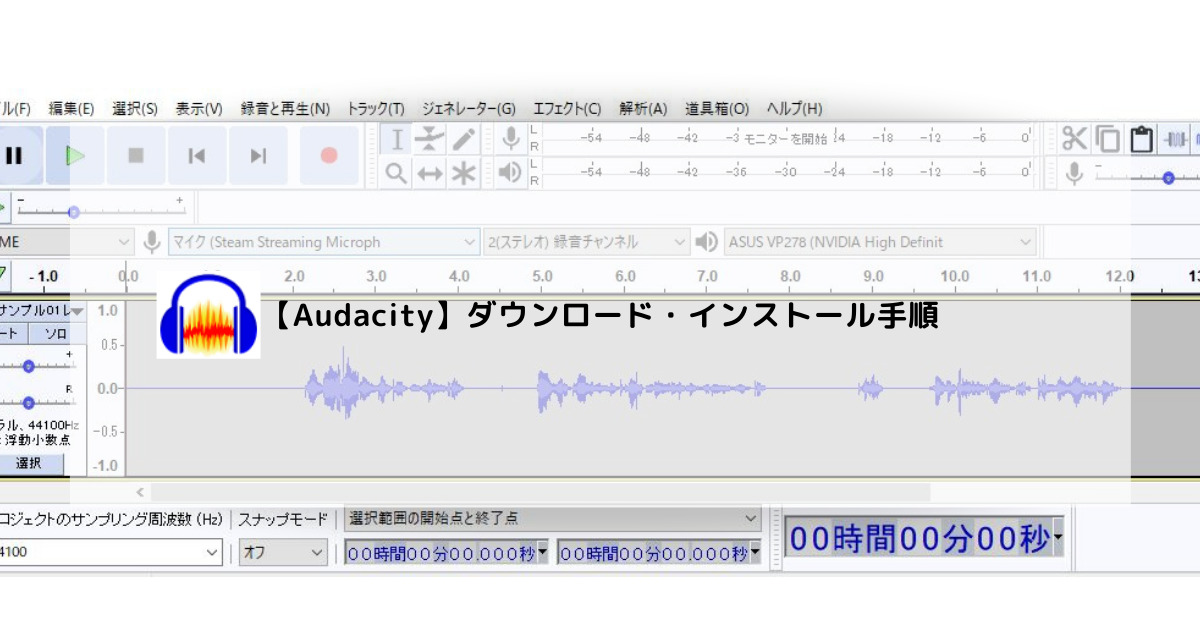This screenshot has height=630, width=1200.
Task: Open the selection start time format arrow
Action: pyautogui.click(x=543, y=552)
